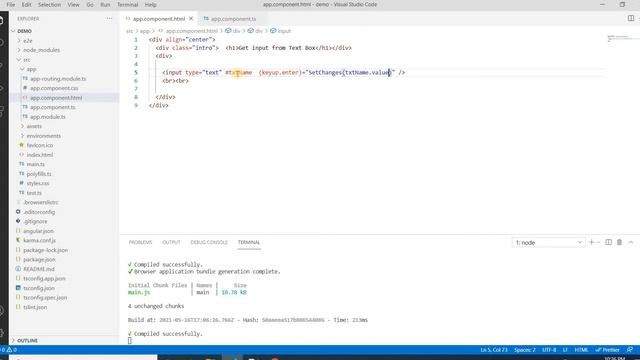The image size is (640, 360).
Task: Split the editor right
Action: 631,18
